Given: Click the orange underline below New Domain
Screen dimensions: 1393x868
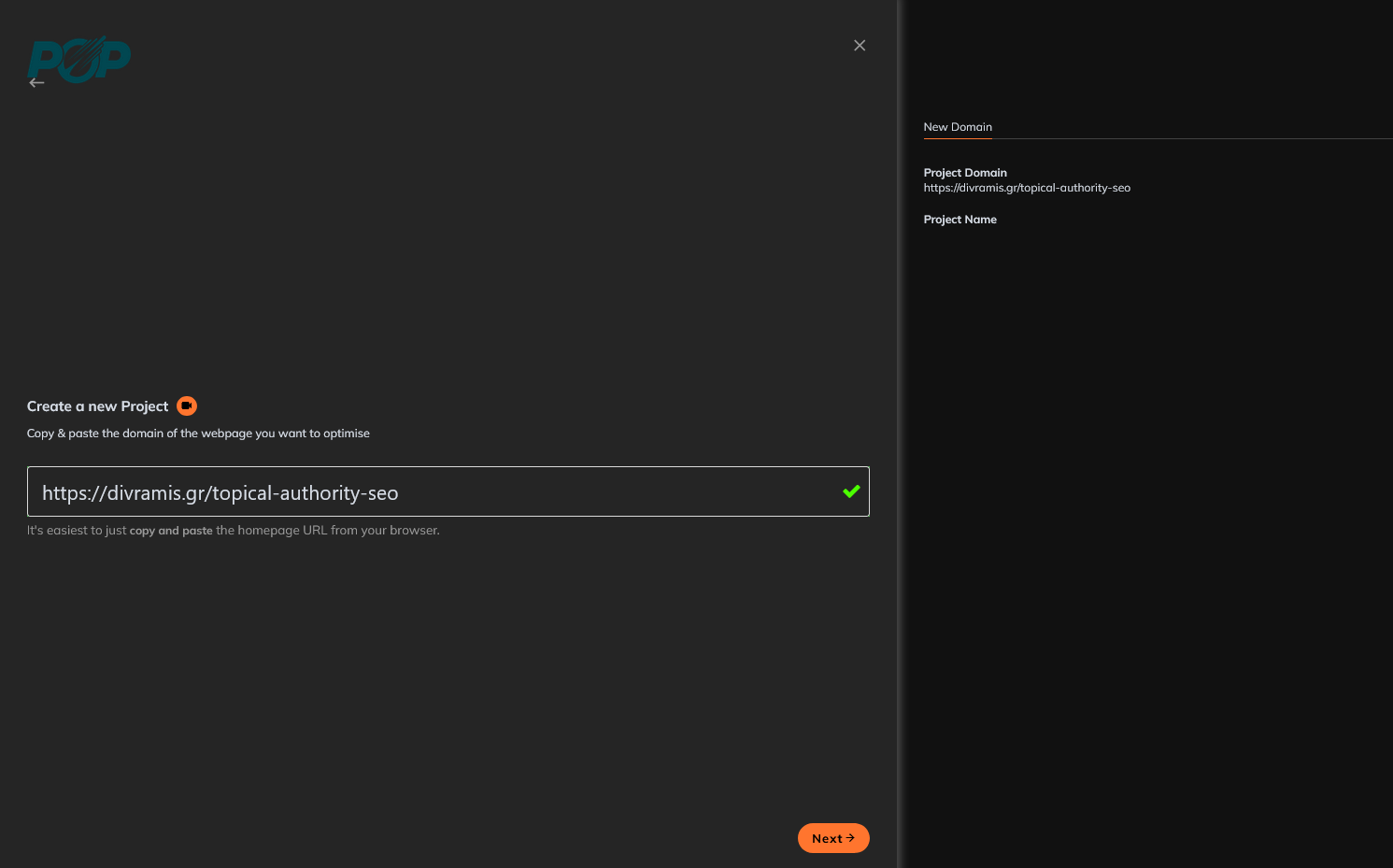Looking at the screenshot, I should coord(958,139).
